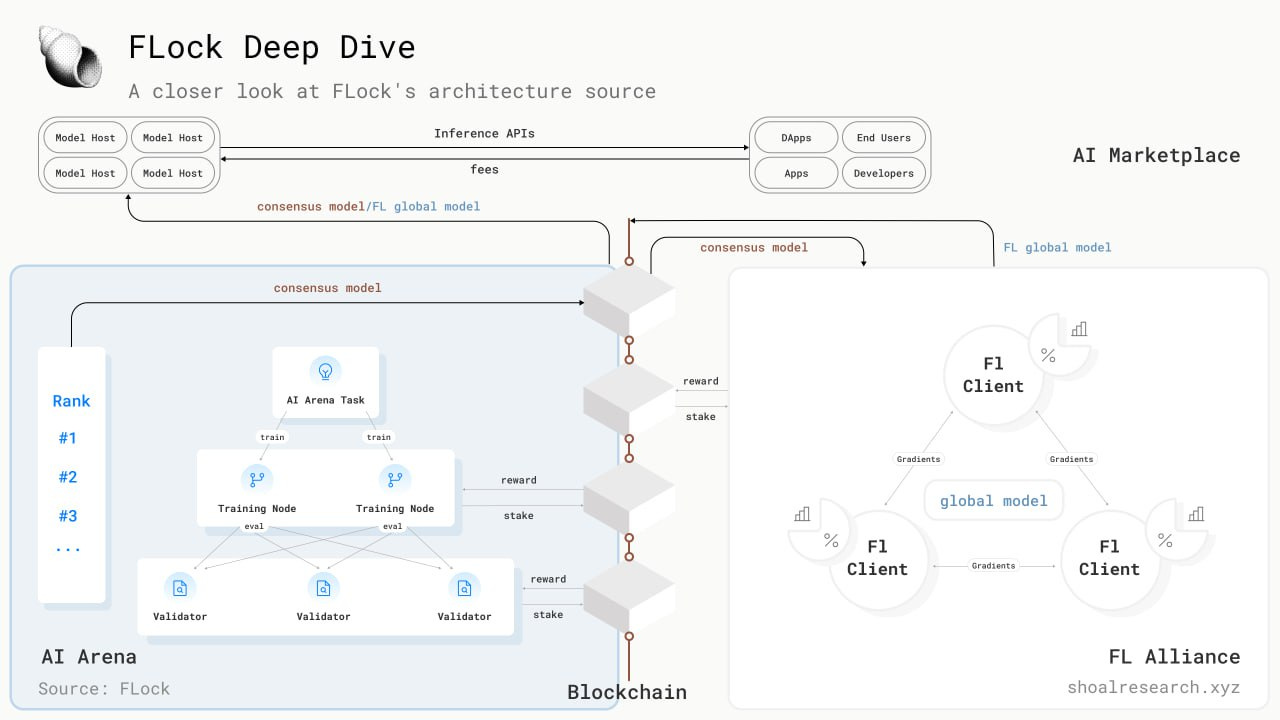This screenshot has width=1280, height=720.
Task: Click the Source: FLock caption
Action: pos(104,688)
